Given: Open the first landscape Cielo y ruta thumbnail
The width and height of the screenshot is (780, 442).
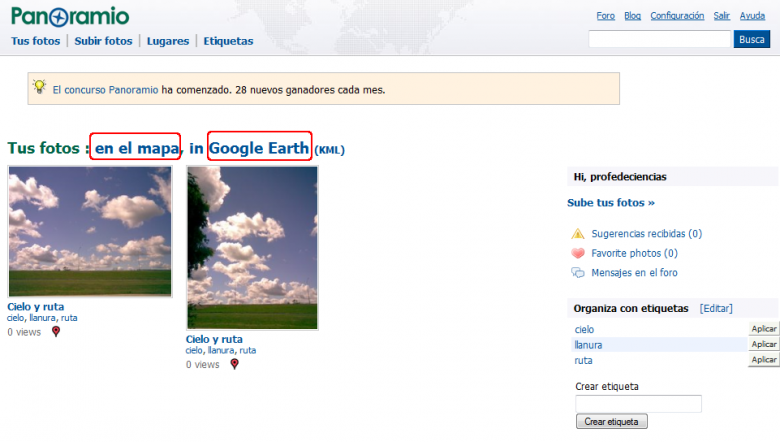Looking at the screenshot, I should (x=90, y=231).
